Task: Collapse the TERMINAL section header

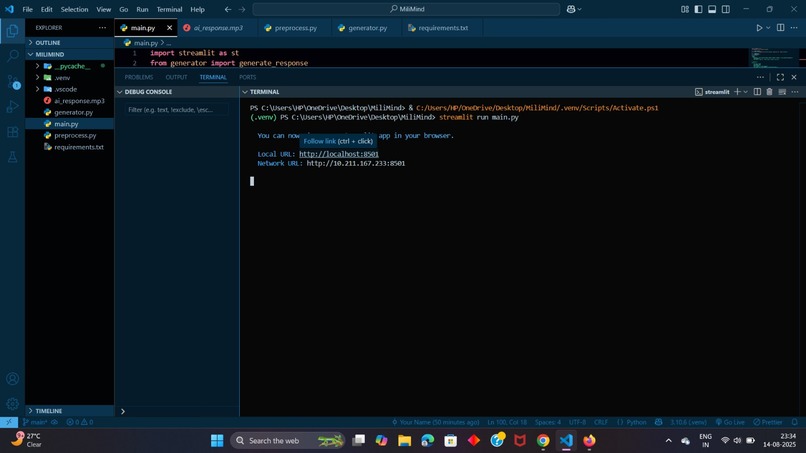Action: click(264, 92)
